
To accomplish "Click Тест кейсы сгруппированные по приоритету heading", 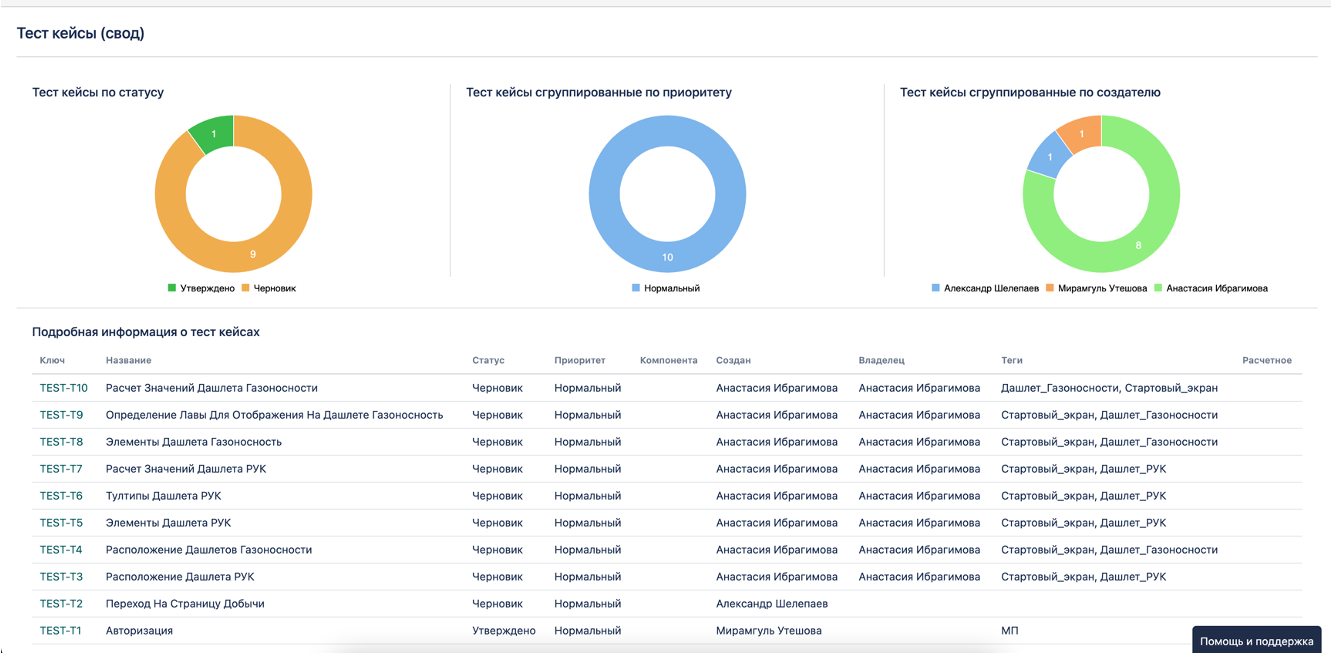I will tap(599, 92).
